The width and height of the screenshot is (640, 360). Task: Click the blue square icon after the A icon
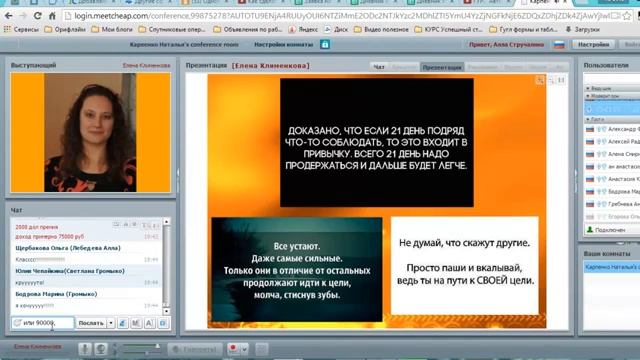[163, 323]
